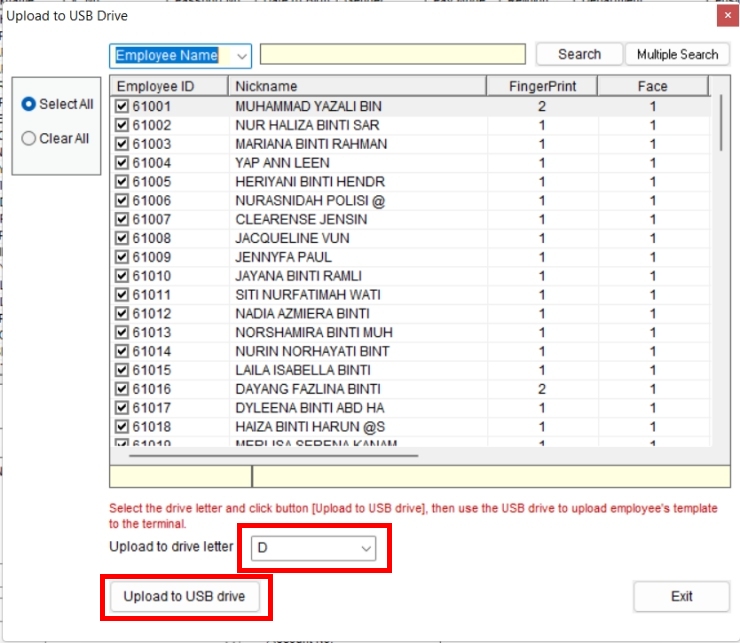The width and height of the screenshot is (740, 643).
Task: Click the Upload to USB drive button
Action: point(184,597)
